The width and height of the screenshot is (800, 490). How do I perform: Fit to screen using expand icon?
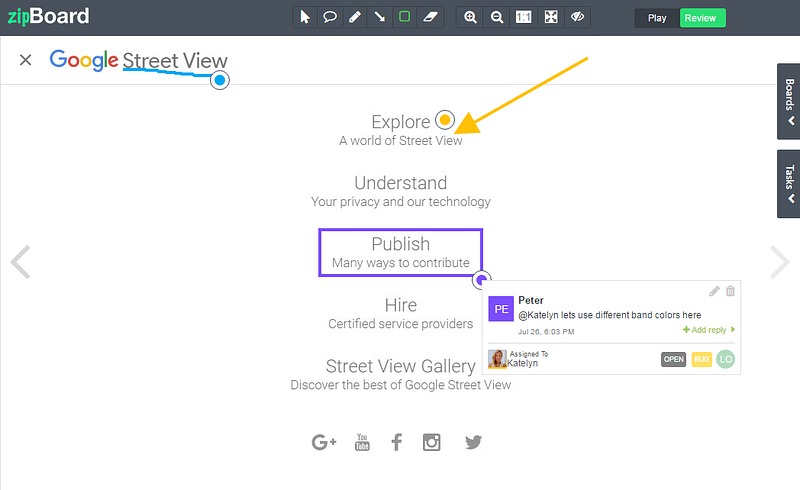point(551,17)
